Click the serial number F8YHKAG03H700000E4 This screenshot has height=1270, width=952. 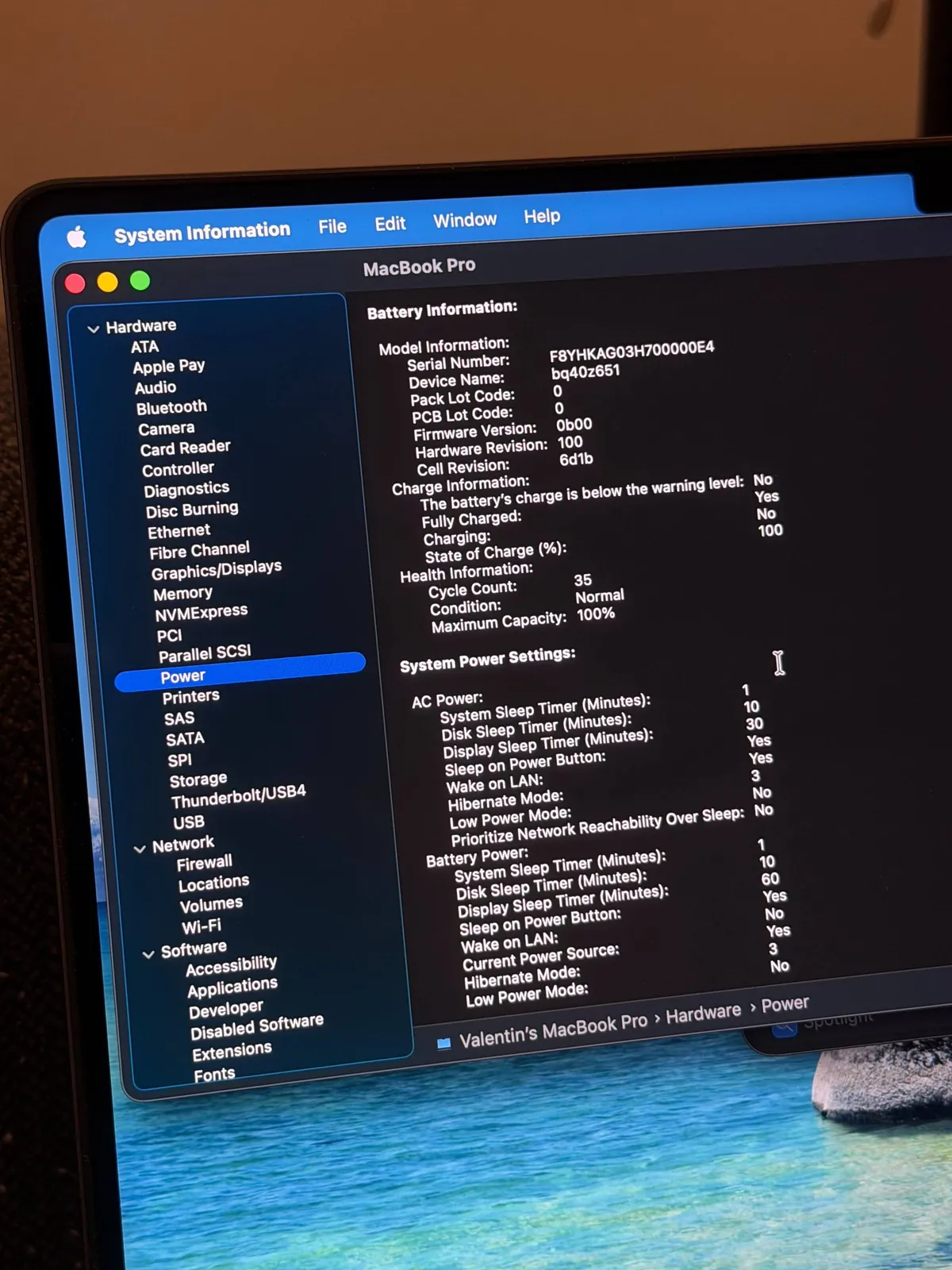631,351
